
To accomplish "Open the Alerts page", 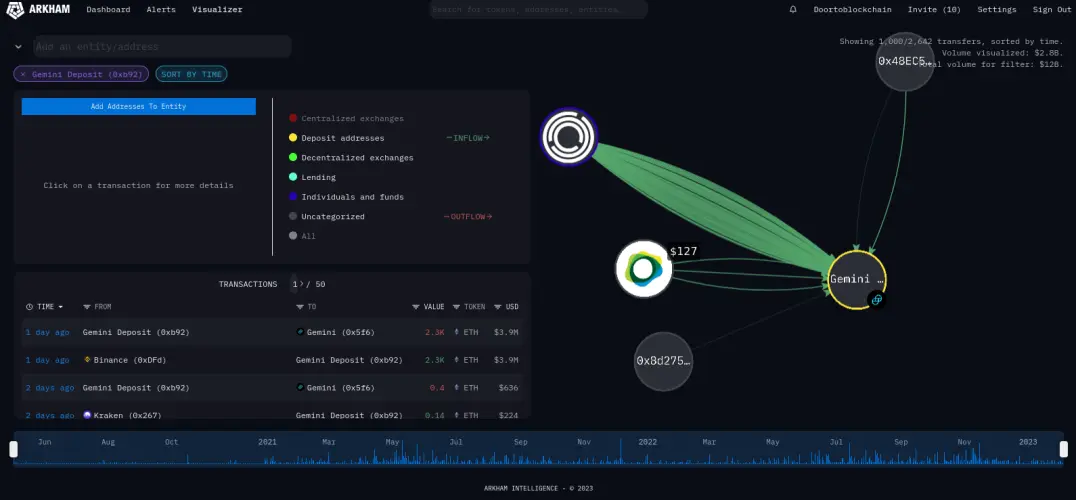I will click(x=161, y=10).
